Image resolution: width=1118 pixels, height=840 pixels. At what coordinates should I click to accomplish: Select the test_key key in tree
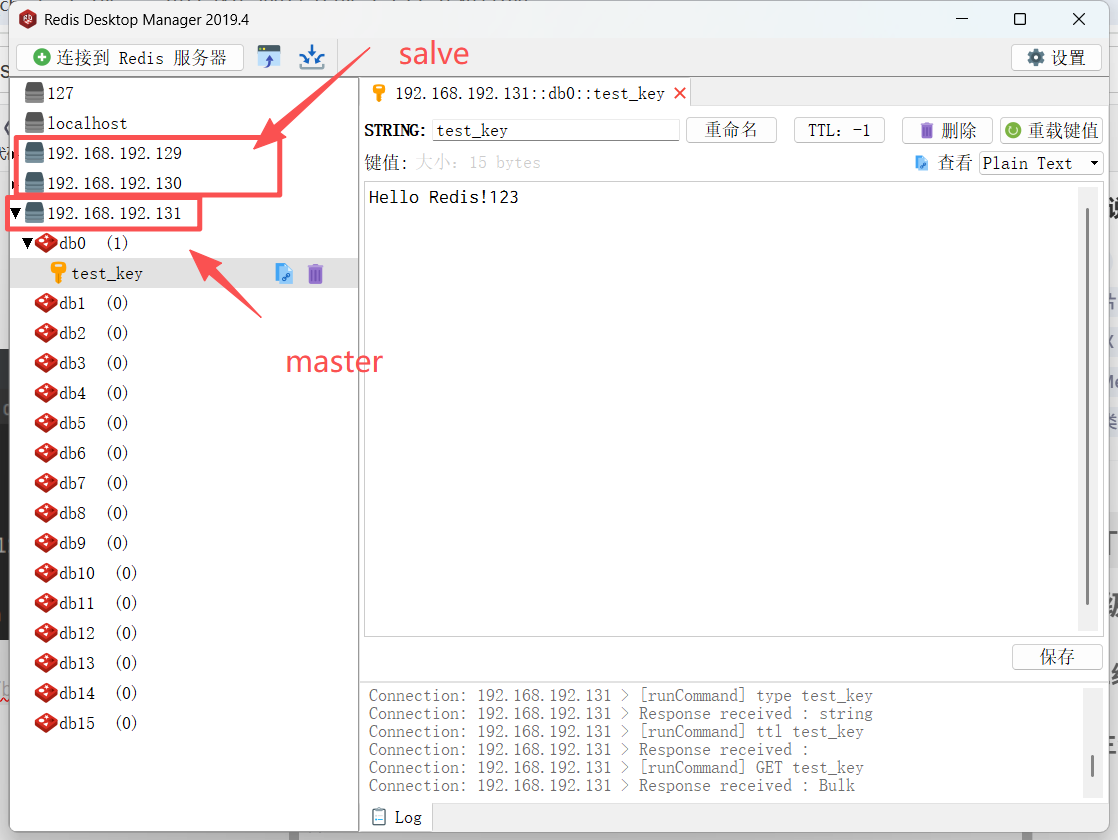[x=107, y=273]
